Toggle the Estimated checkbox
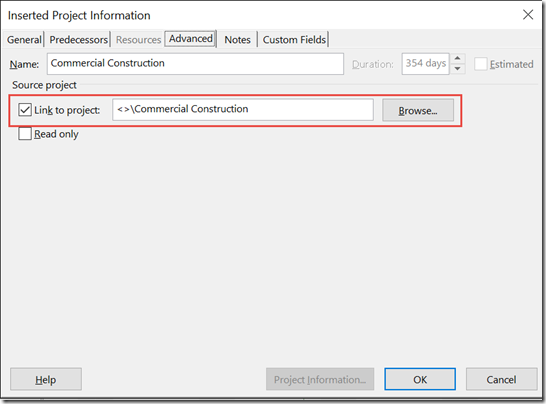 coord(481,64)
